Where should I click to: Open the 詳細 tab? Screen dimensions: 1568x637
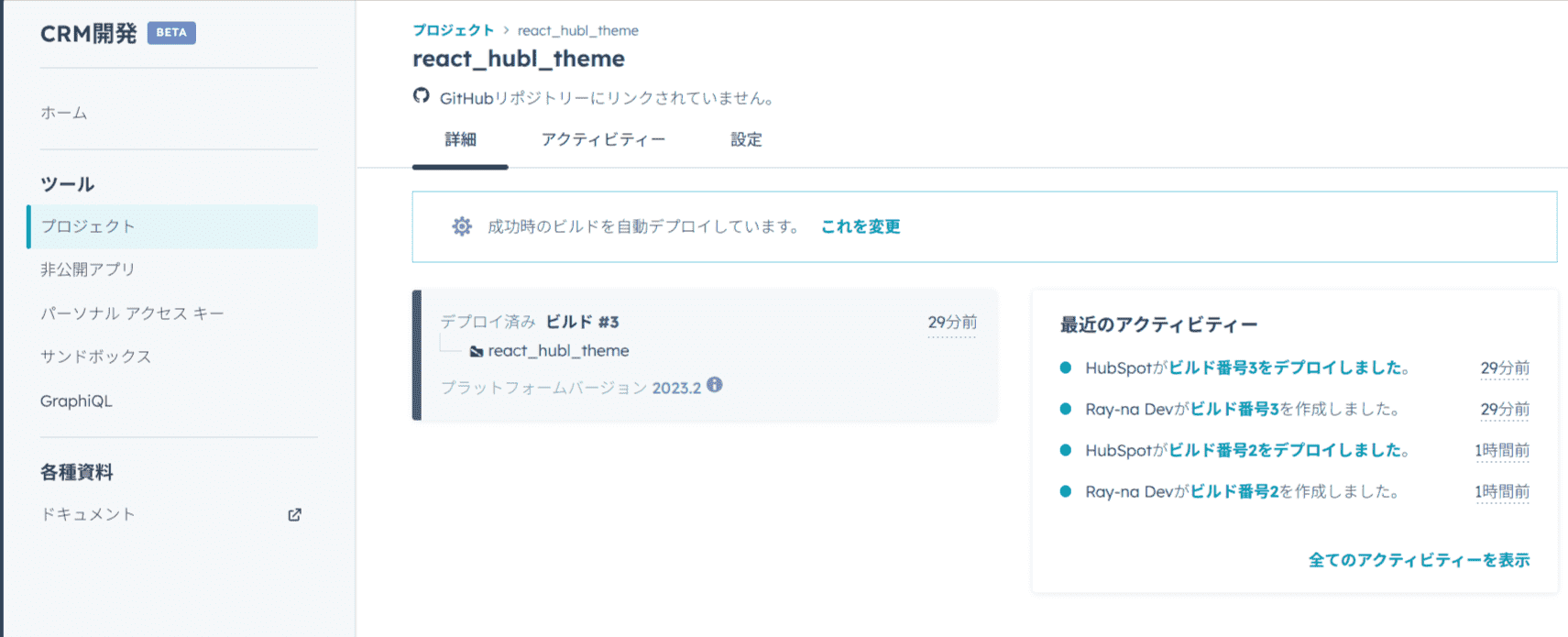460,139
